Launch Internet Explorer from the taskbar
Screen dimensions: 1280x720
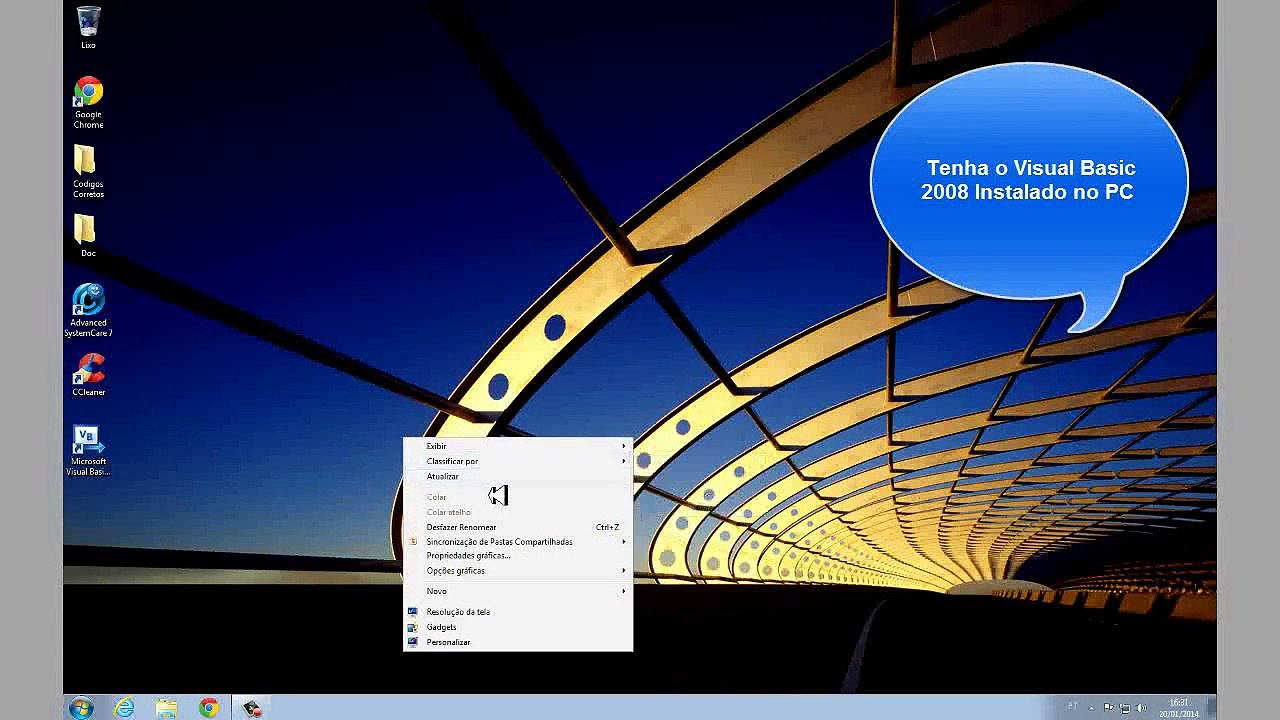(x=124, y=708)
